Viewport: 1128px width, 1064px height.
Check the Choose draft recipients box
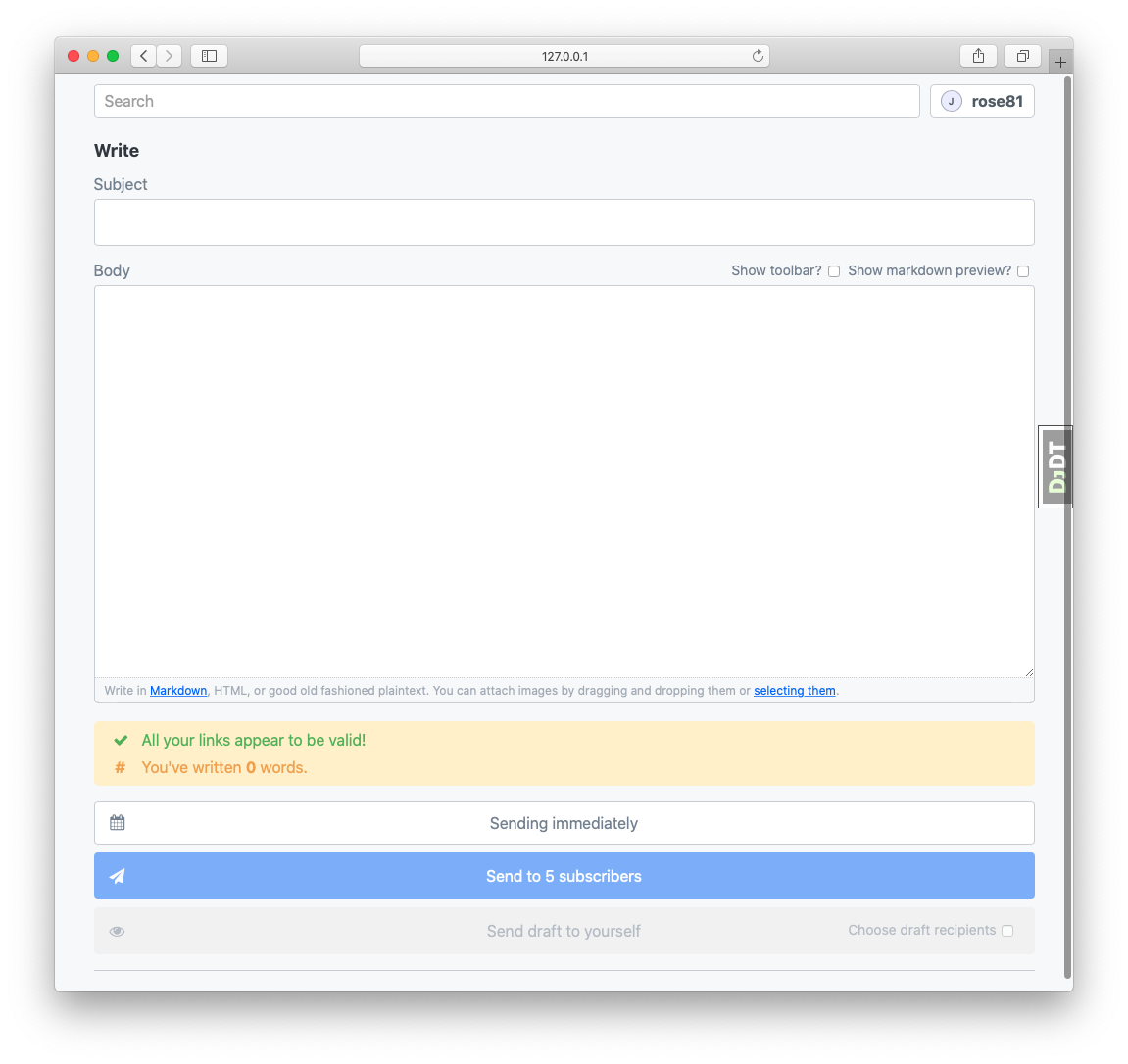pyautogui.click(x=1007, y=931)
